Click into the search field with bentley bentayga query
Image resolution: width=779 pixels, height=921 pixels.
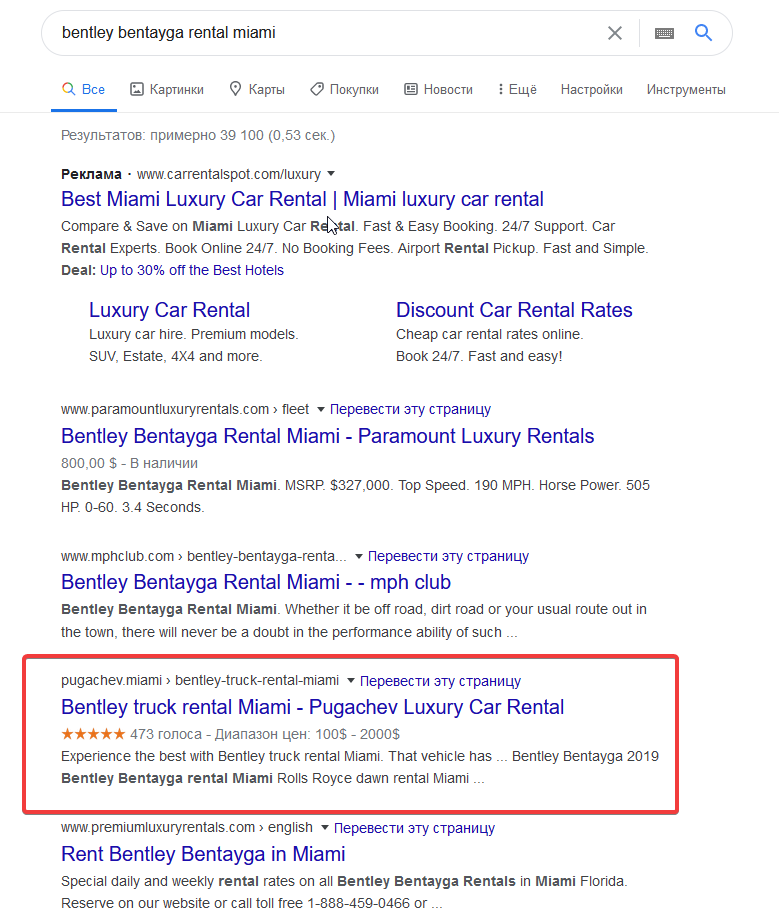point(329,33)
